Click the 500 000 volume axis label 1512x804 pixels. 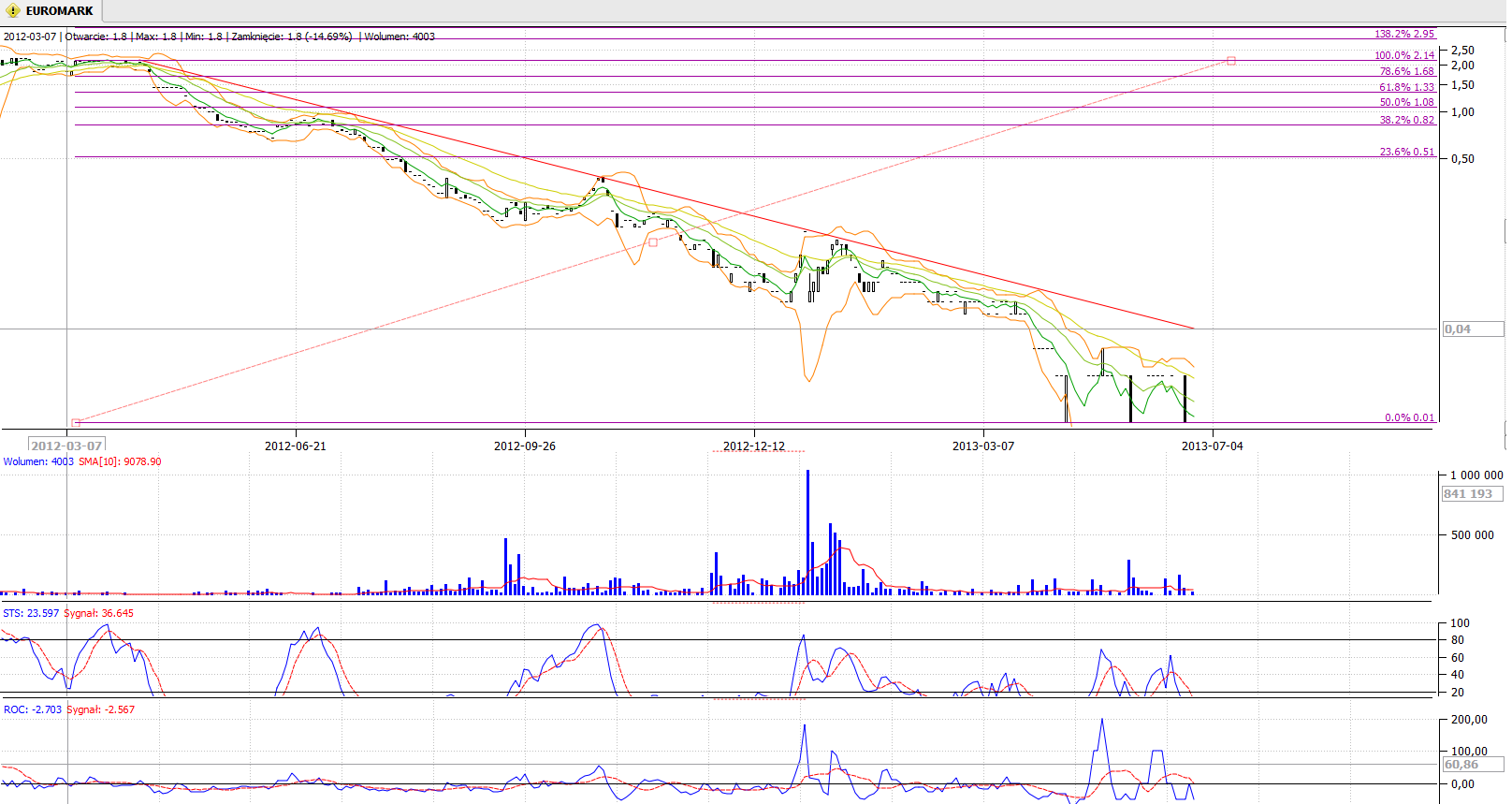[x=1473, y=535]
